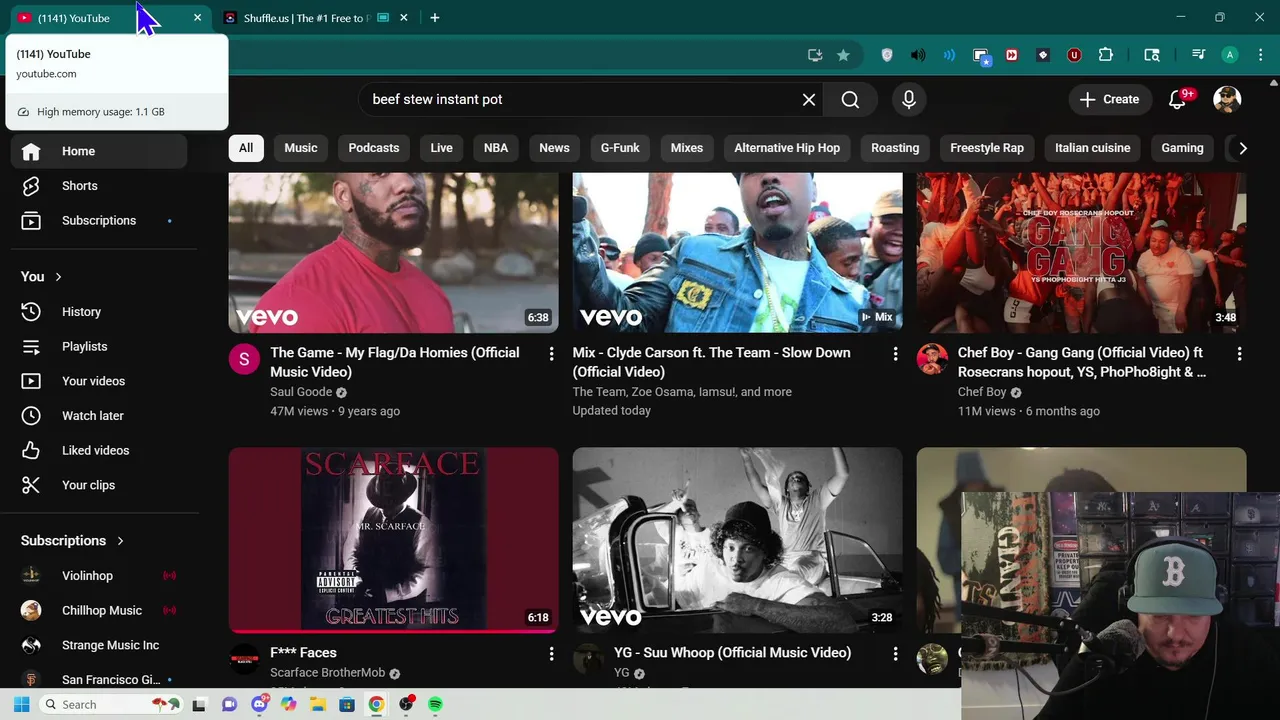
Task: Open File Explorer from the taskbar
Action: pos(318,705)
